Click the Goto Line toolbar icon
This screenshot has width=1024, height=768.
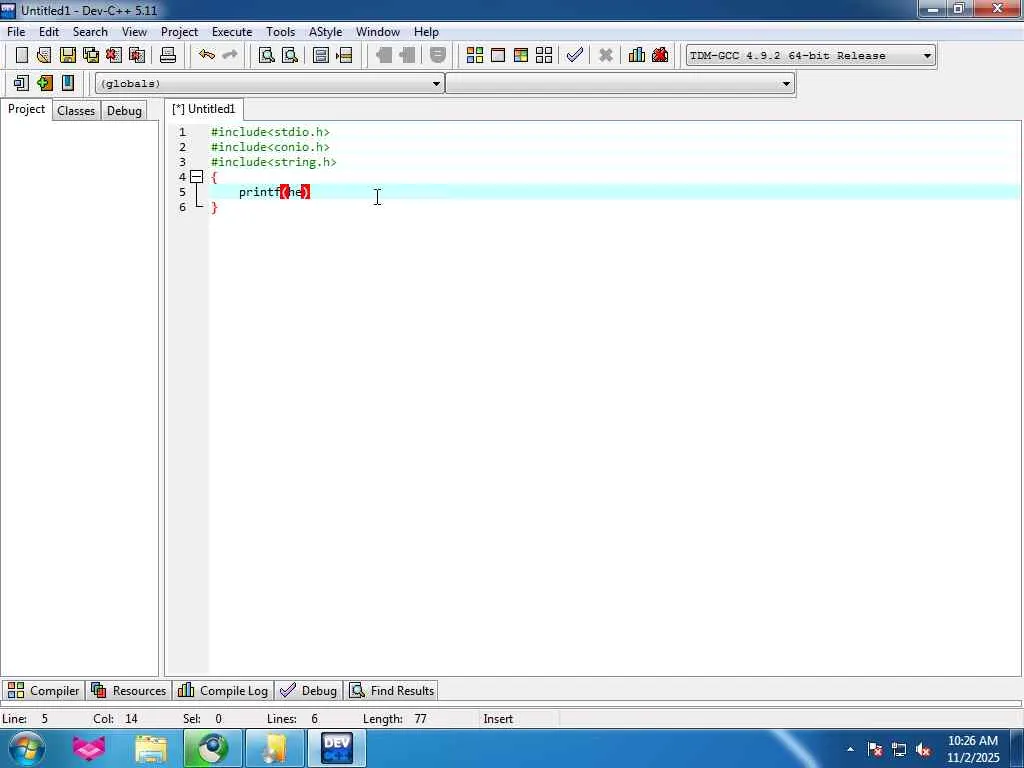(x=344, y=56)
